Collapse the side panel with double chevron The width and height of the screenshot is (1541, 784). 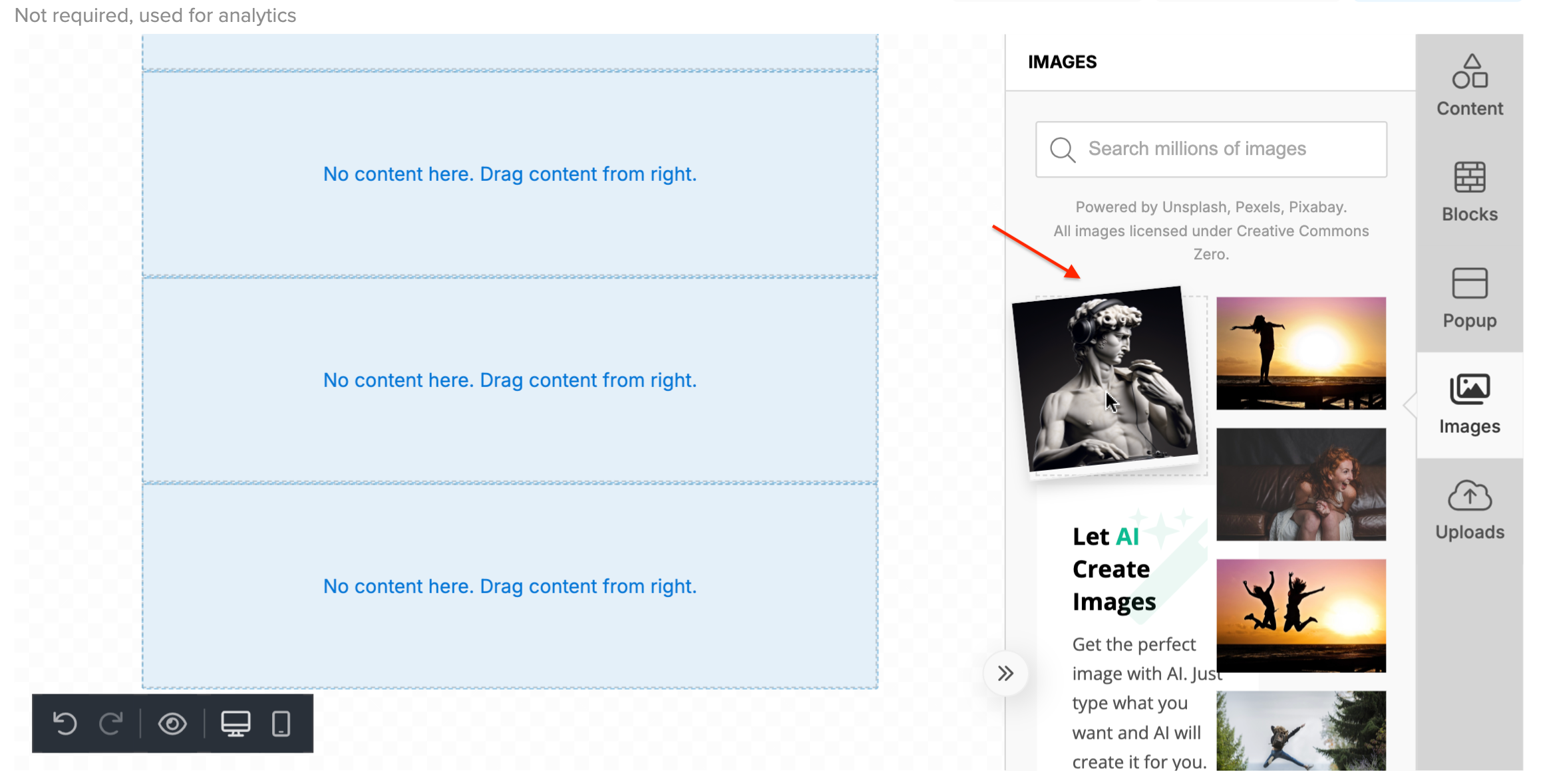[x=1005, y=674]
